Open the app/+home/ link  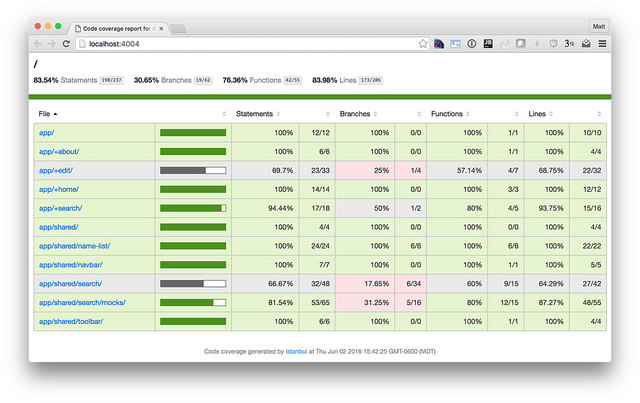click(x=59, y=189)
